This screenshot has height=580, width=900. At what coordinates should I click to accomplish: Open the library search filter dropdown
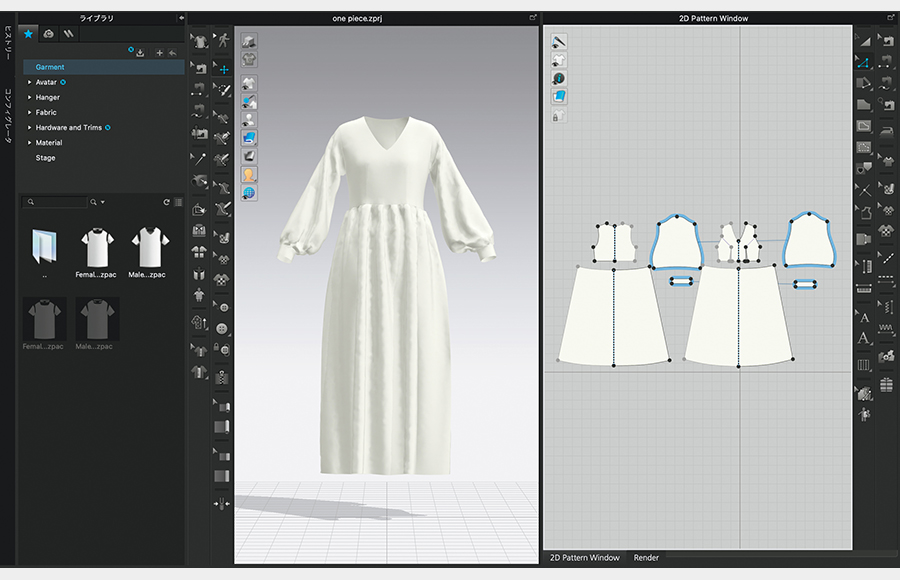coord(98,202)
